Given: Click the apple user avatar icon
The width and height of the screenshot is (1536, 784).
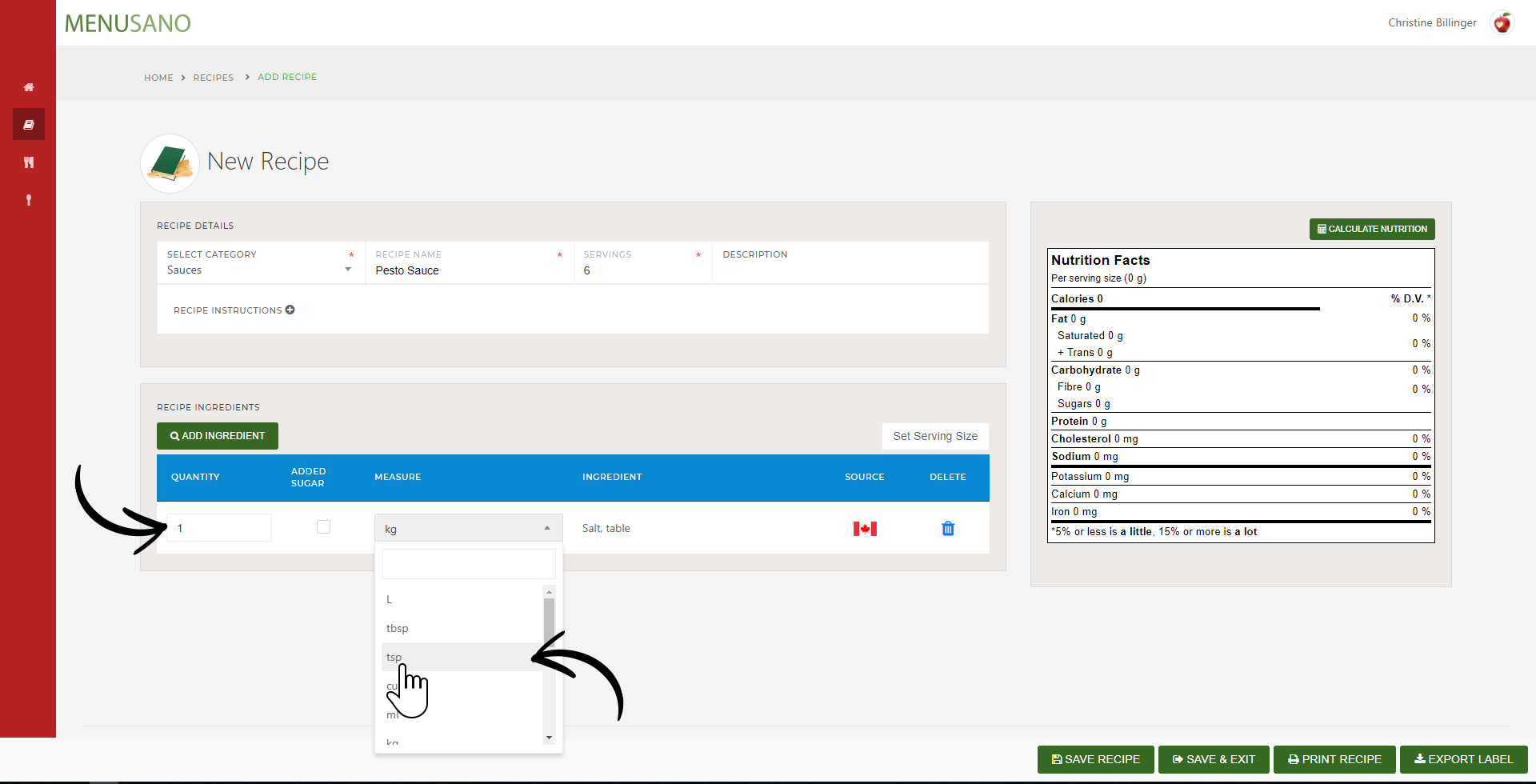Looking at the screenshot, I should [1502, 23].
